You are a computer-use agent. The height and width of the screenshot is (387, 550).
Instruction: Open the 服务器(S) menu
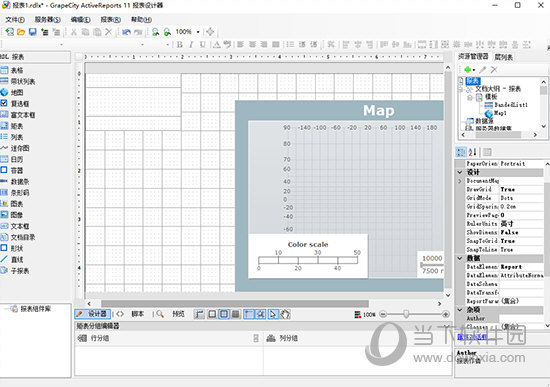click(x=48, y=20)
